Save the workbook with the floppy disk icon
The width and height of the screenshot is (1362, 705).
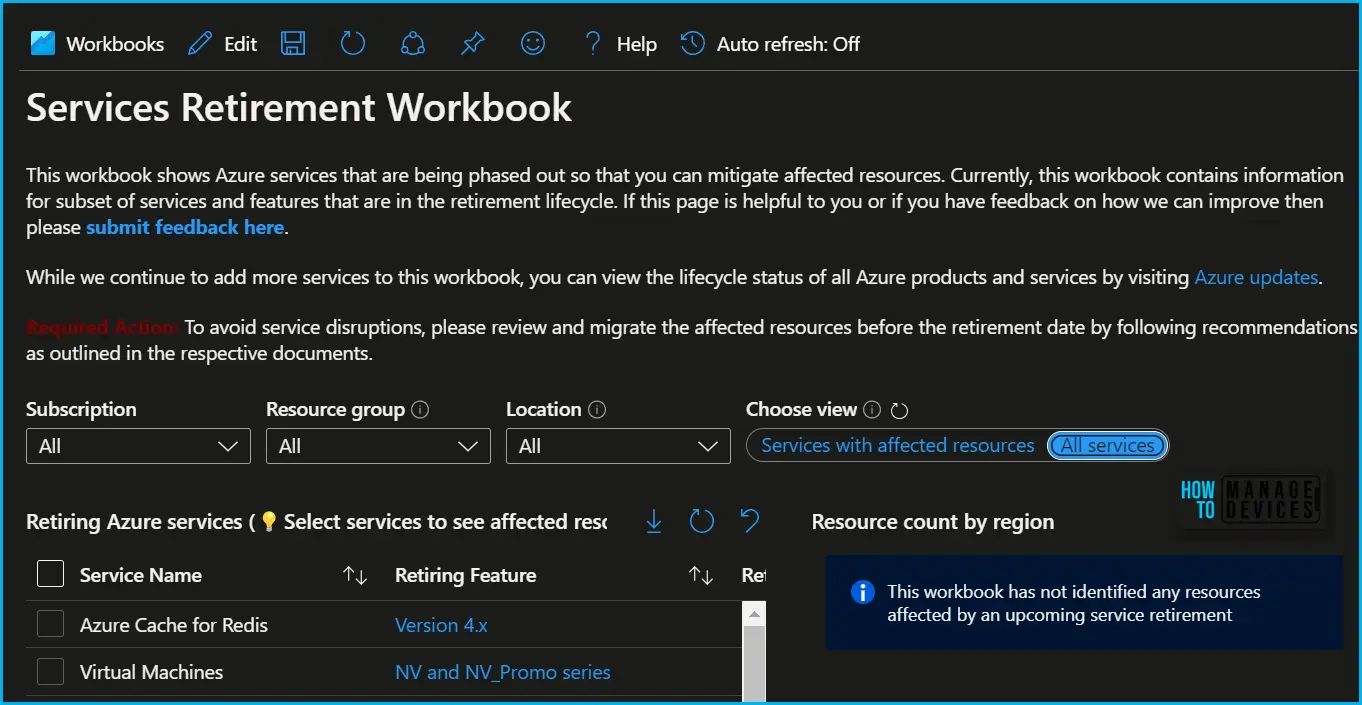click(x=293, y=44)
